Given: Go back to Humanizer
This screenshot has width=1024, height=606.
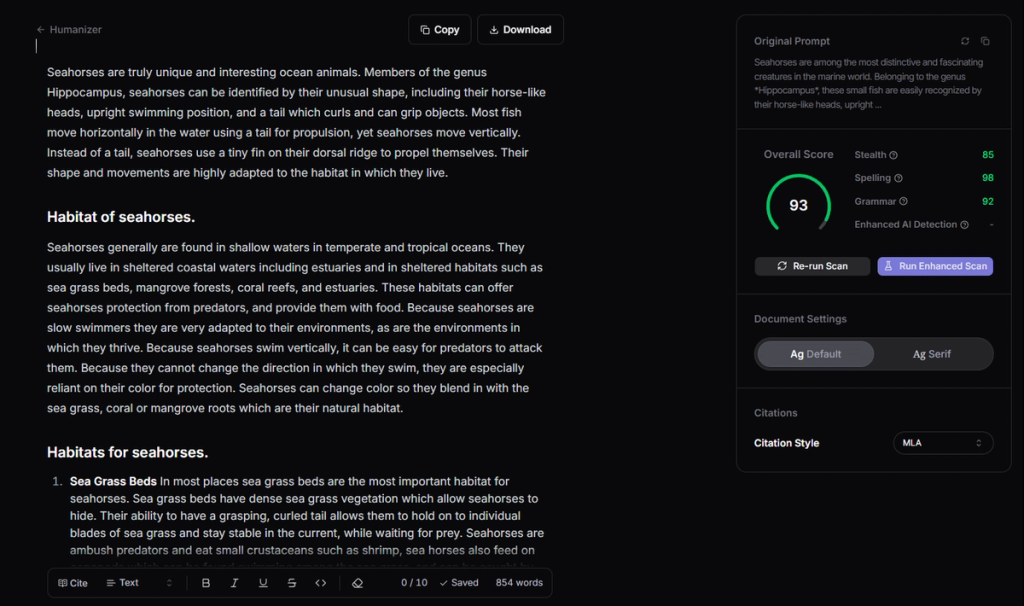Looking at the screenshot, I should [69, 29].
